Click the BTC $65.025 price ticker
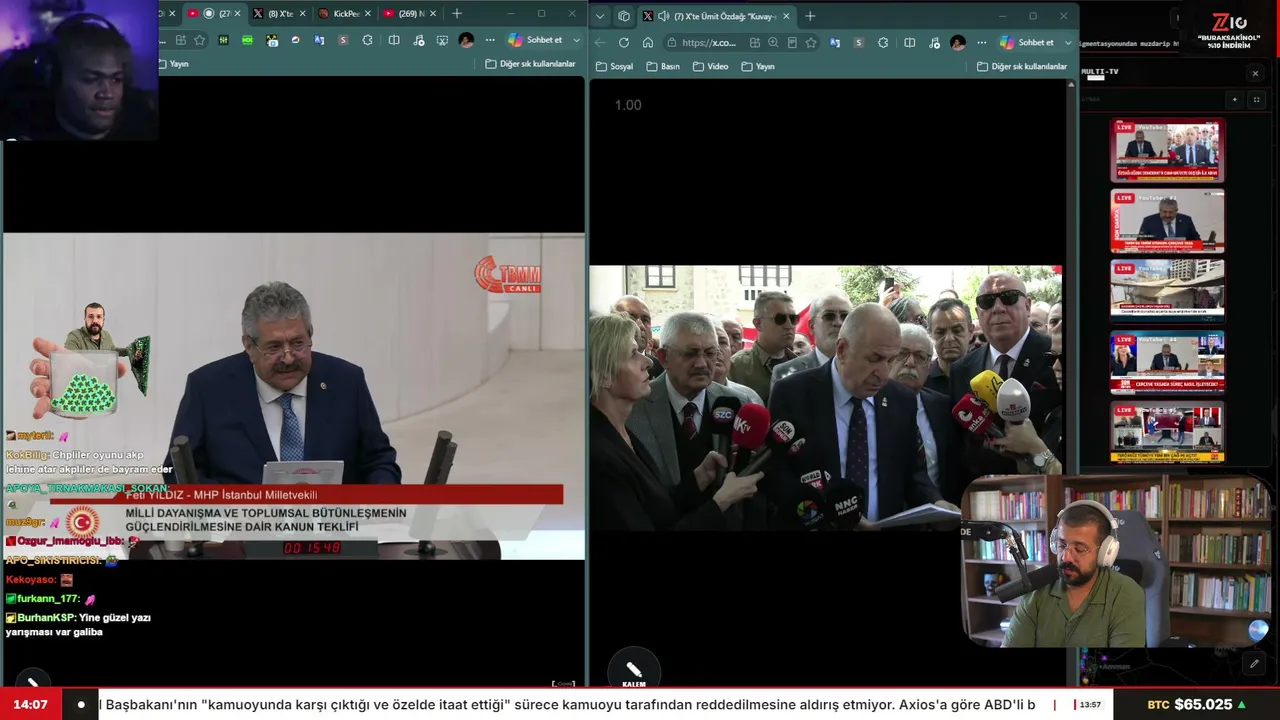 pyautogui.click(x=1197, y=705)
